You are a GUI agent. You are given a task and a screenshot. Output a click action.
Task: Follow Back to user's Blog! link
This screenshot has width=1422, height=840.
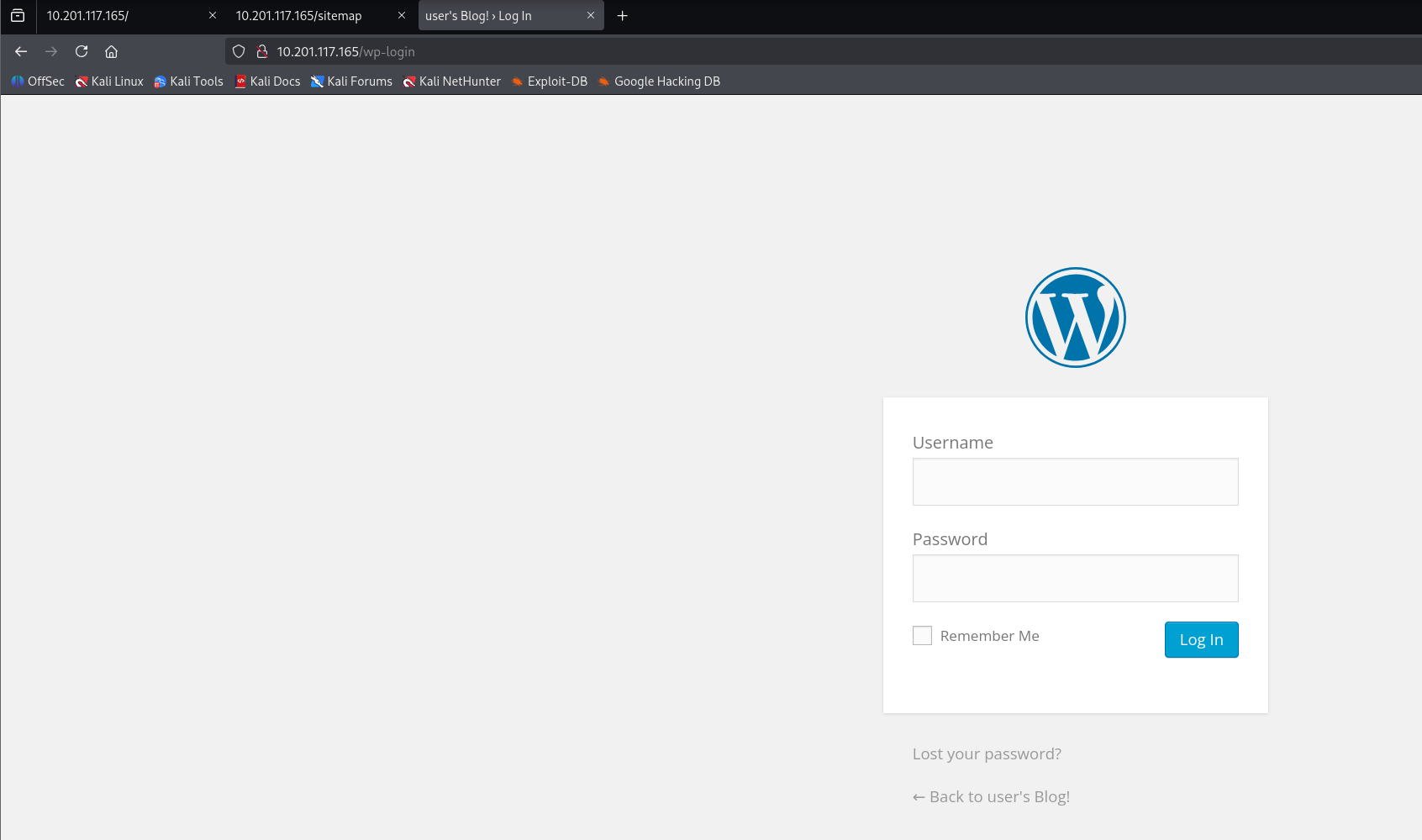tap(992, 796)
